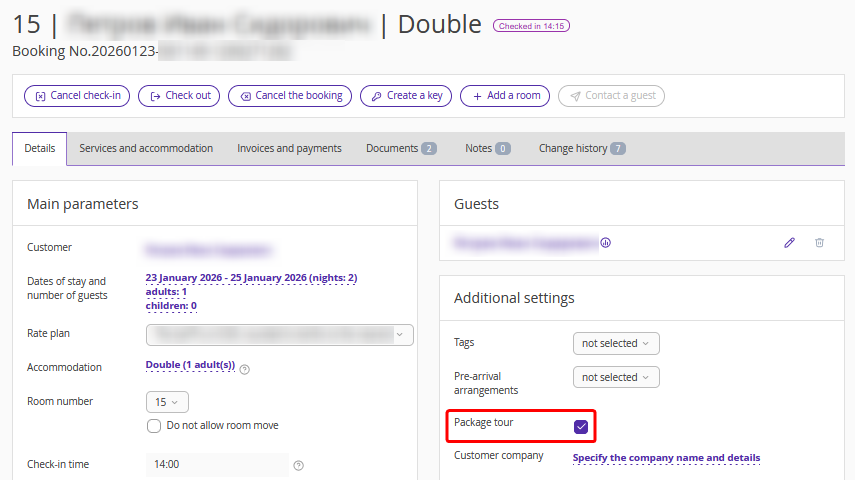This screenshot has width=855, height=480.
Task: Edit the guest with pencil icon
Action: (x=790, y=243)
